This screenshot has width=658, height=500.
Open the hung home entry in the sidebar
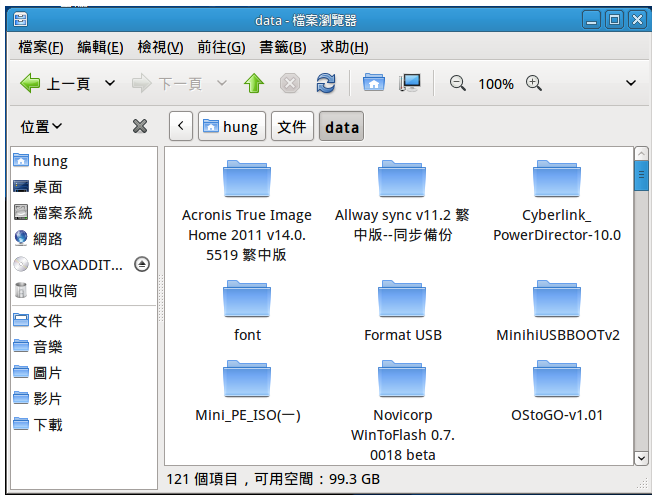(x=84, y=161)
